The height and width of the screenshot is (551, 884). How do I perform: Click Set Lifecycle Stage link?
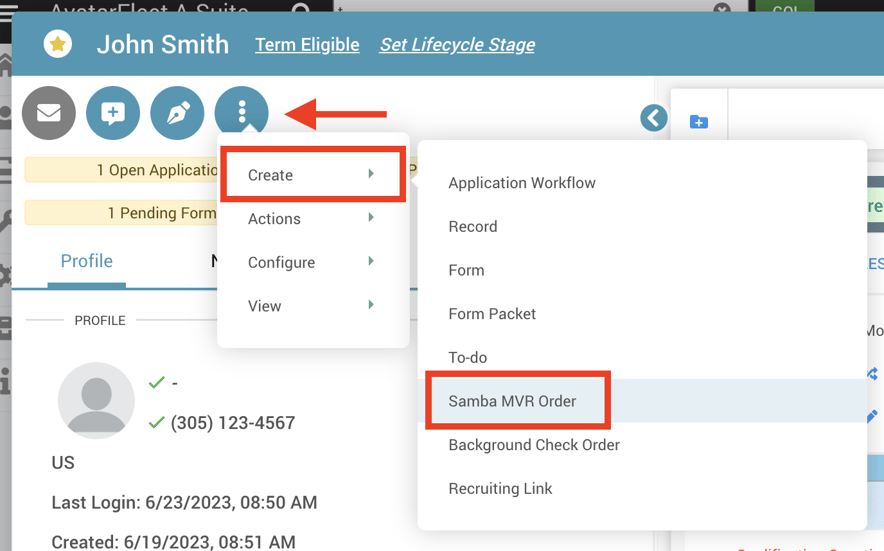tap(457, 45)
